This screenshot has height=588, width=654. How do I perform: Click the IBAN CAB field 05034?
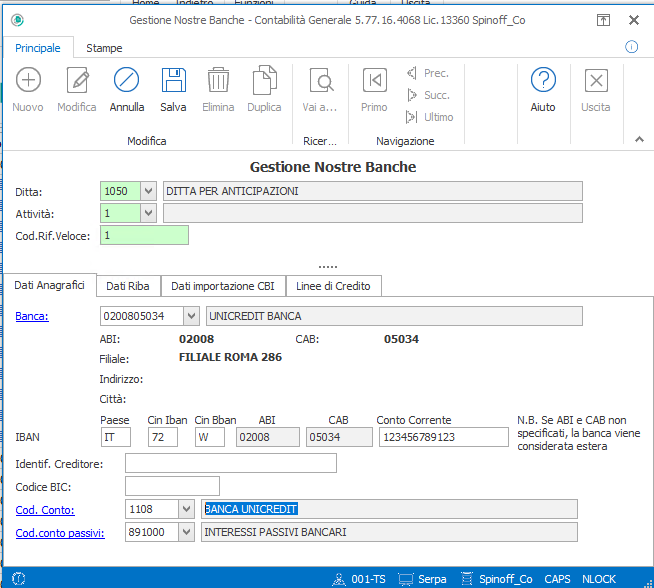(x=339, y=437)
